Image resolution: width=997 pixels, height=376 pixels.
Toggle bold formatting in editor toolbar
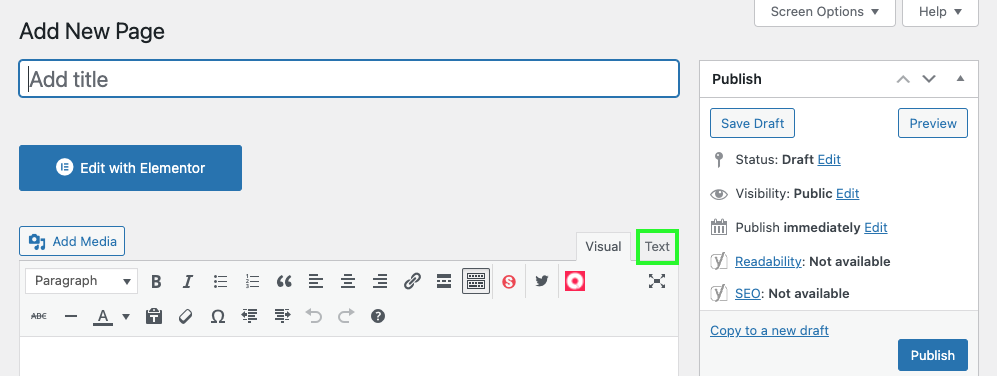tap(156, 281)
